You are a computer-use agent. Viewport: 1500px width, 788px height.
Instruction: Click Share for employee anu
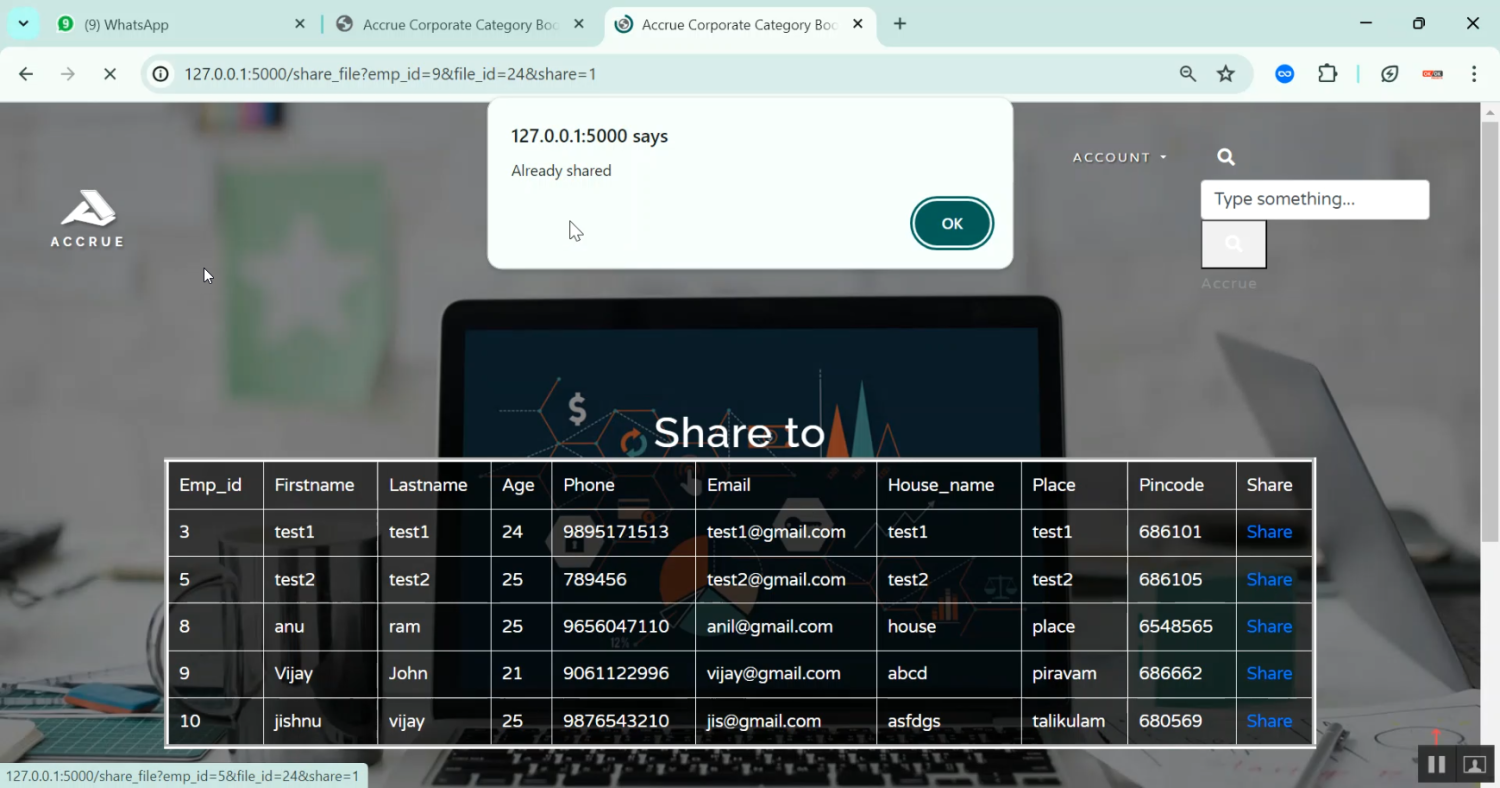pos(1269,626)
